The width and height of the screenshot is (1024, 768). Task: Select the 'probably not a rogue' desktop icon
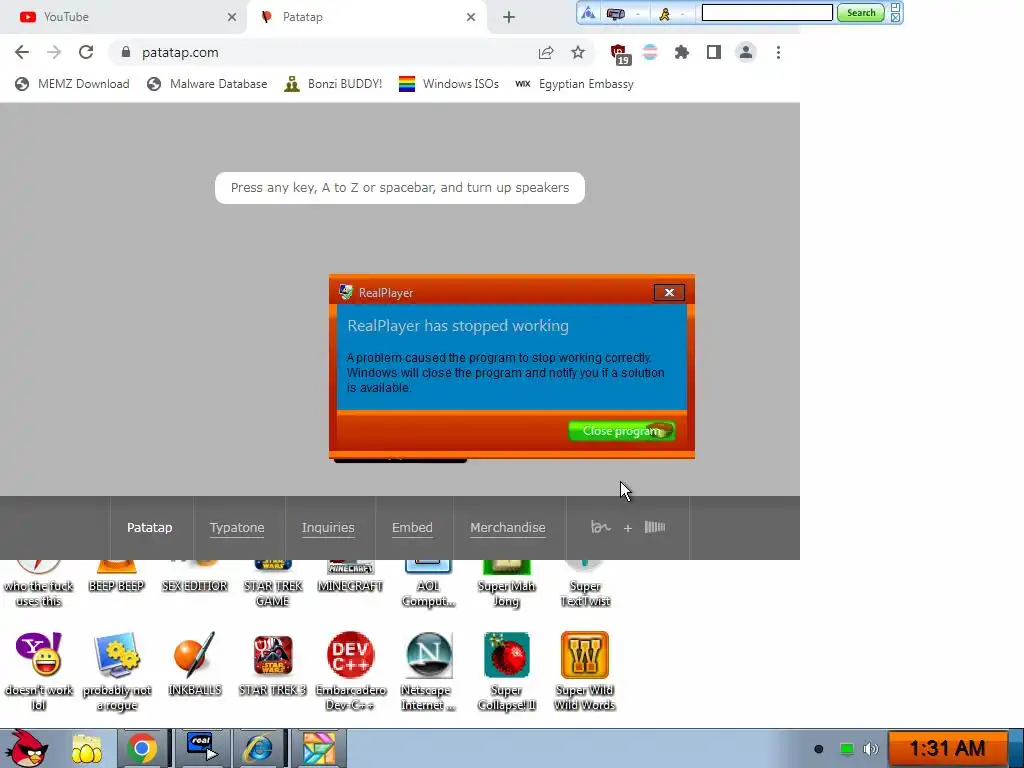pyautogui.click(x=117, y=671)
